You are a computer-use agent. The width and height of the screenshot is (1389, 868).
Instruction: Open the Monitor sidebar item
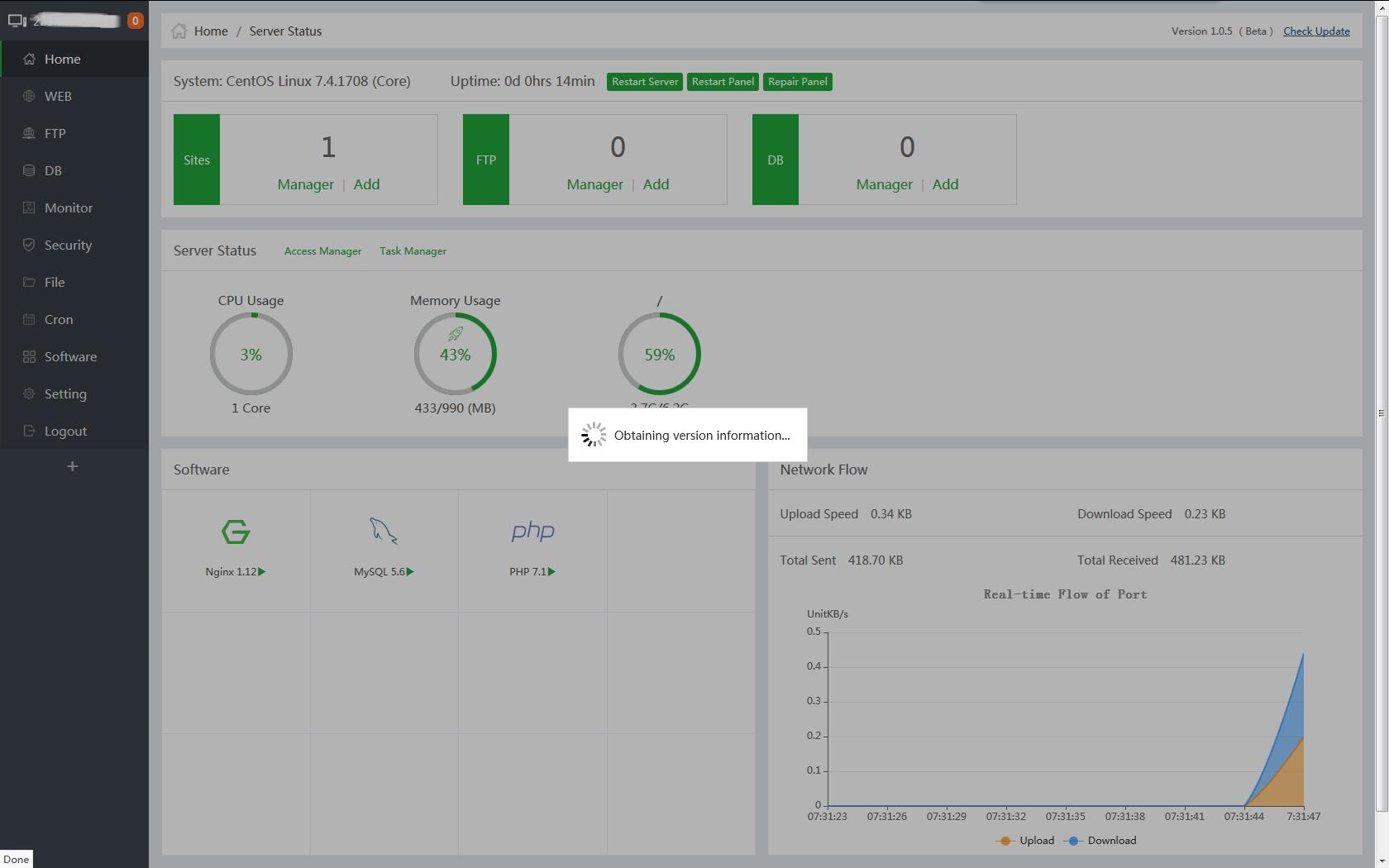74,207
